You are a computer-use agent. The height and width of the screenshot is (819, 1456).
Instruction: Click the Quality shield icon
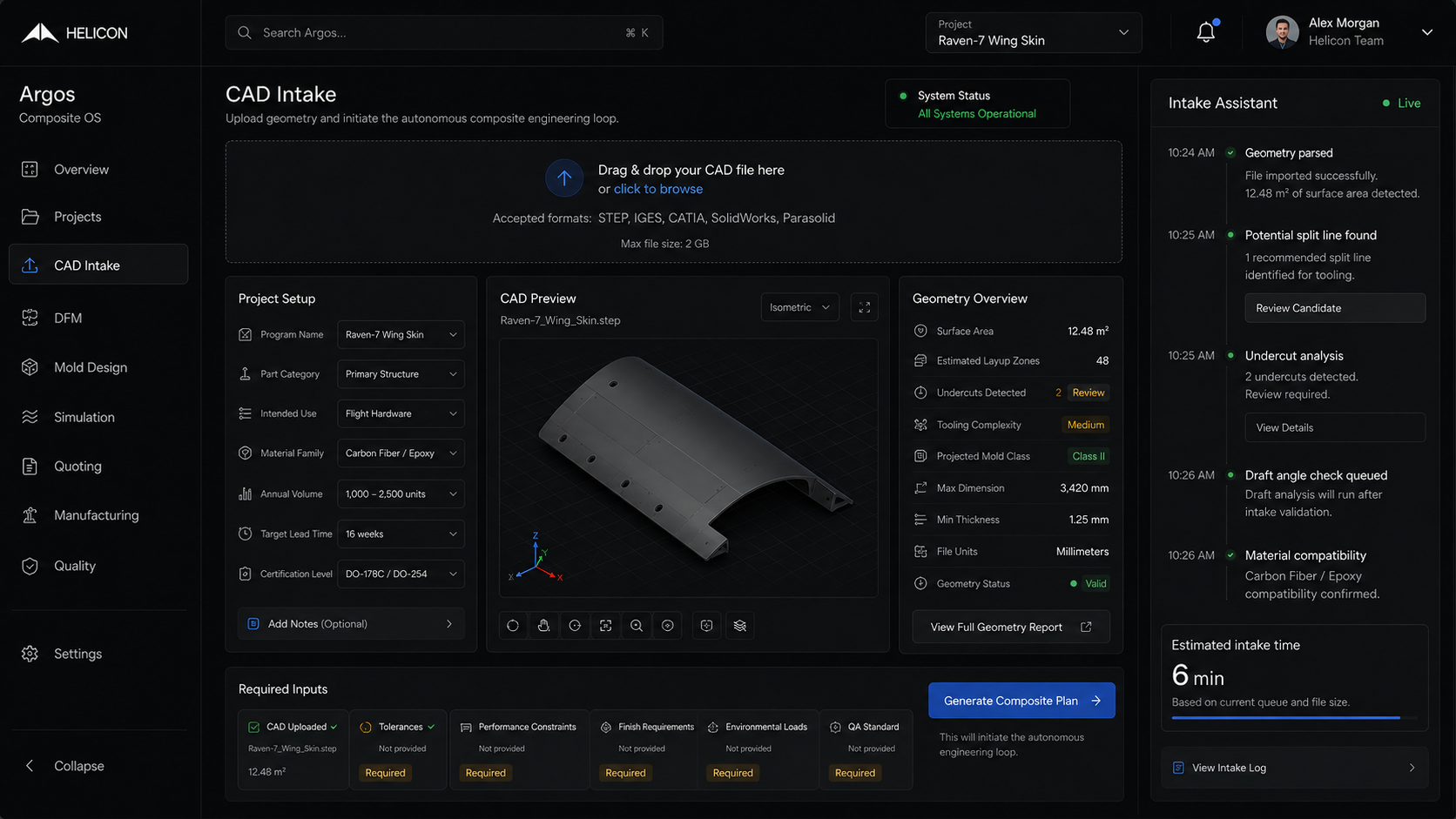30,566
